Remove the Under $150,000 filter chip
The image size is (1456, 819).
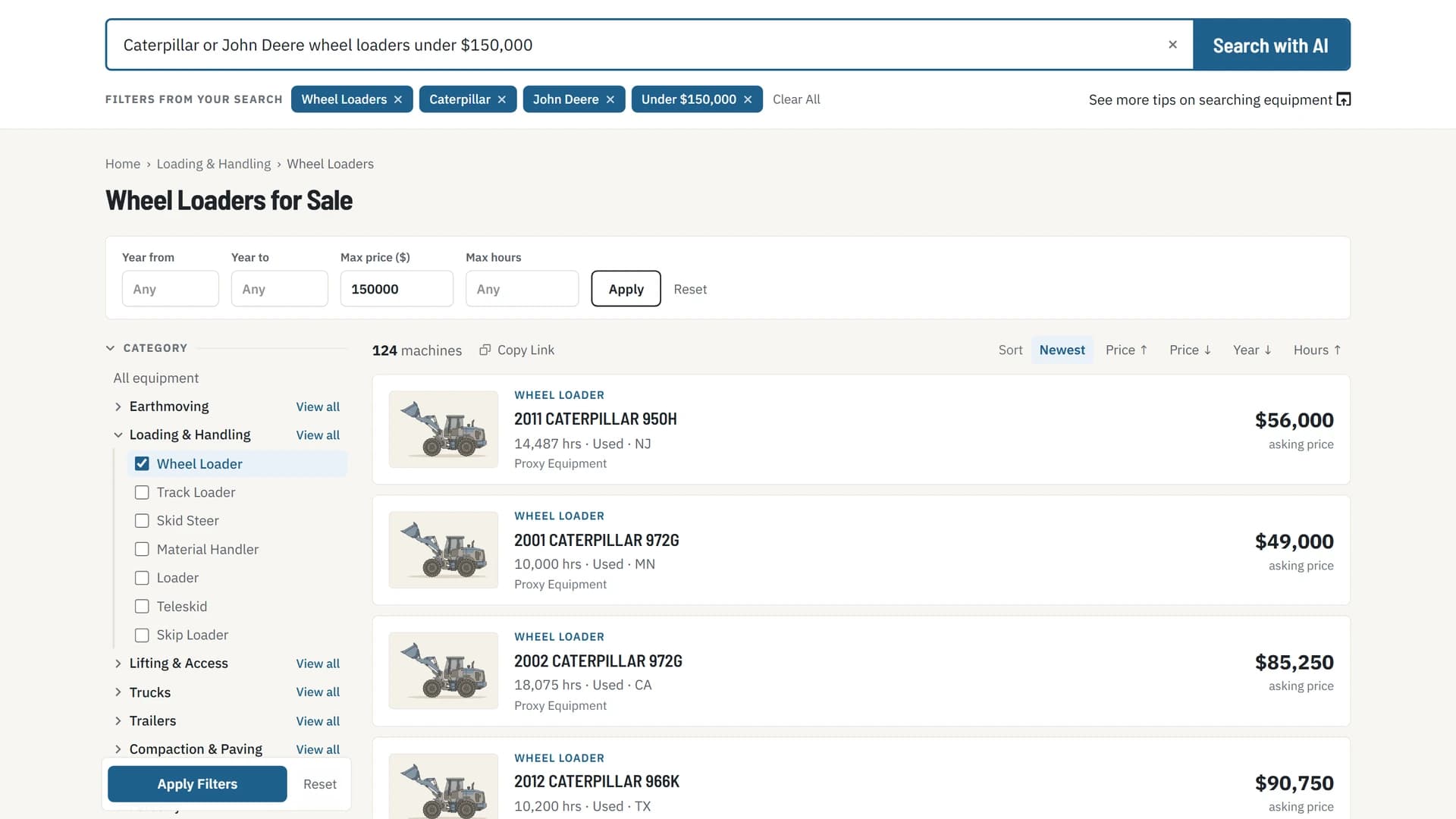[x=748, y=99]
